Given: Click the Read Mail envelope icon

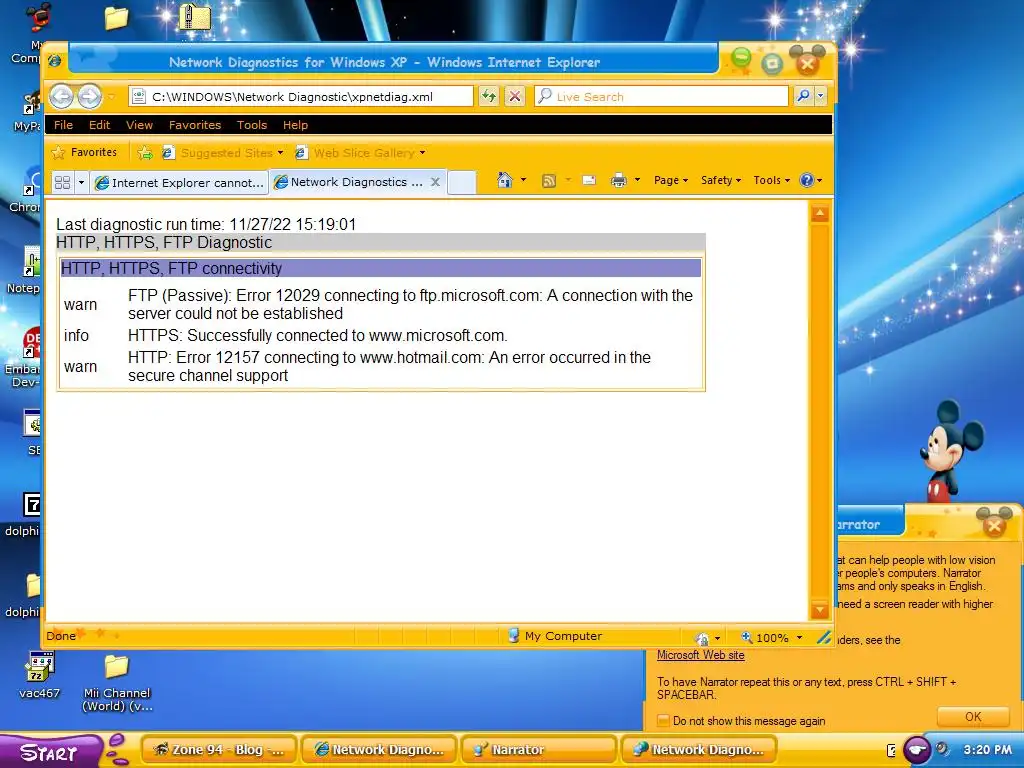Looking at the screenshot, I should click(589, 180).
